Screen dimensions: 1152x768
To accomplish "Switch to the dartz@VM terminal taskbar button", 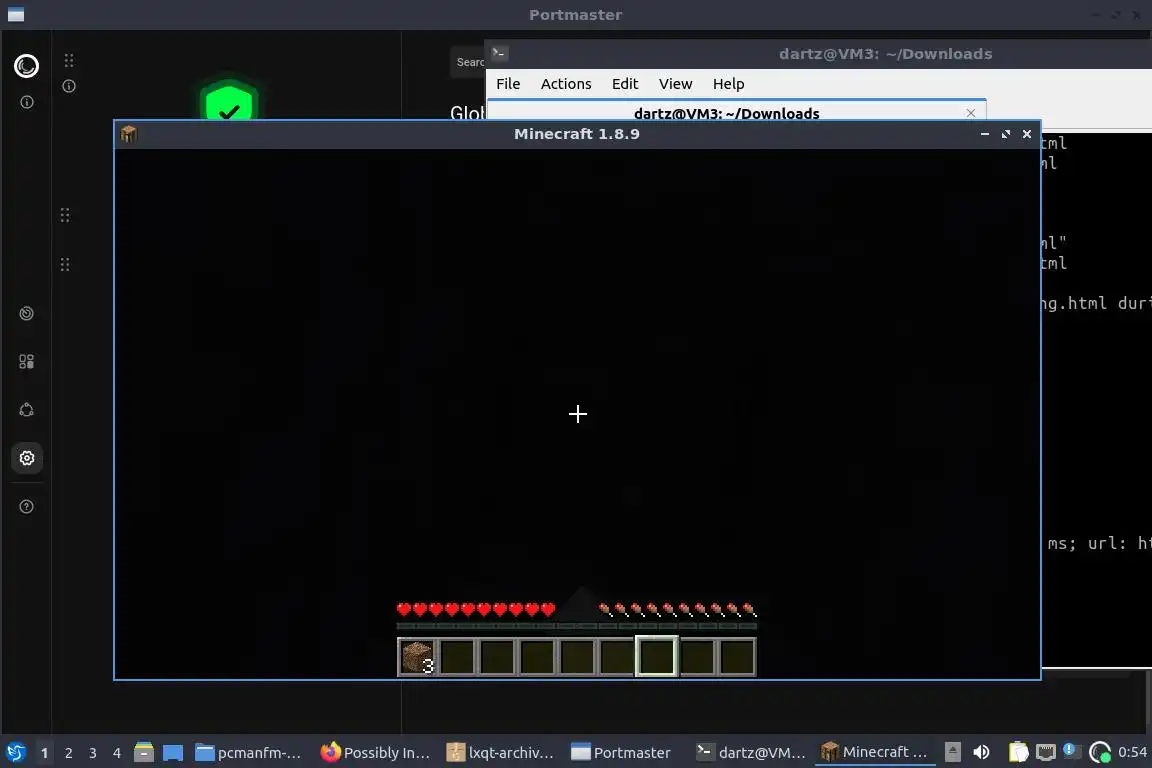I will click(751, 753).
